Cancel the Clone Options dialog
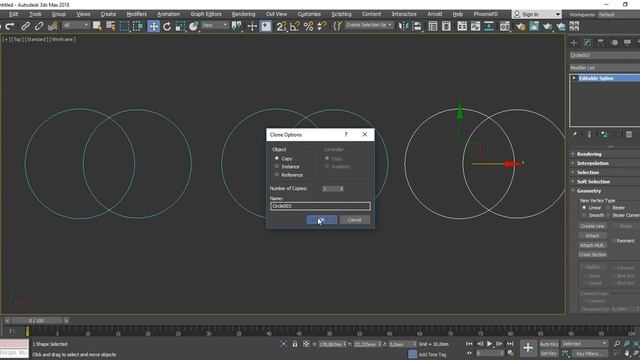 point(354,220)
